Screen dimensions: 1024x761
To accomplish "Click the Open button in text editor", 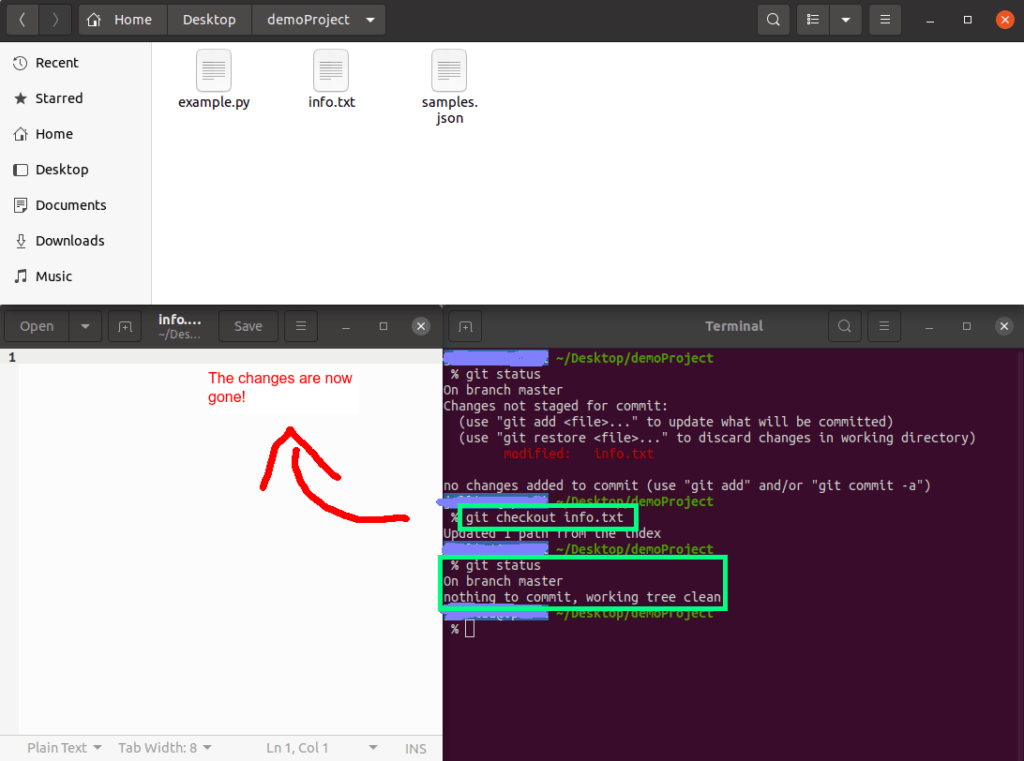I will pyautogui.click(x=37, y=326).
